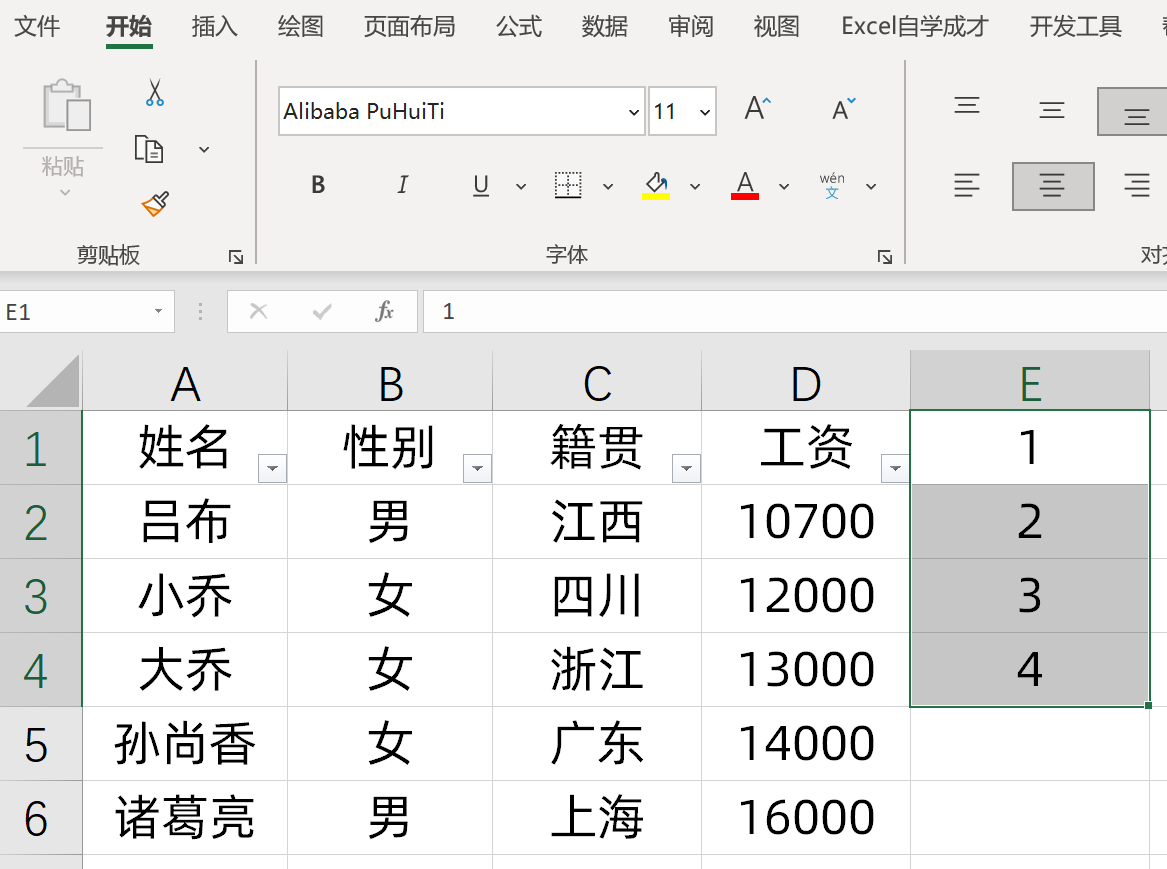Apply red font color
1167x869 pixels.
(745, 185)
